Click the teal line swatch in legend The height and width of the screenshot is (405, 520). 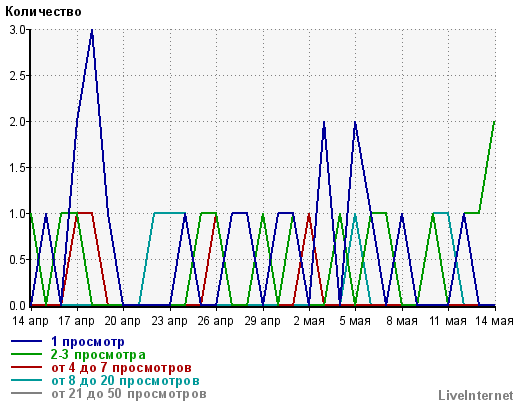[27, 380]
